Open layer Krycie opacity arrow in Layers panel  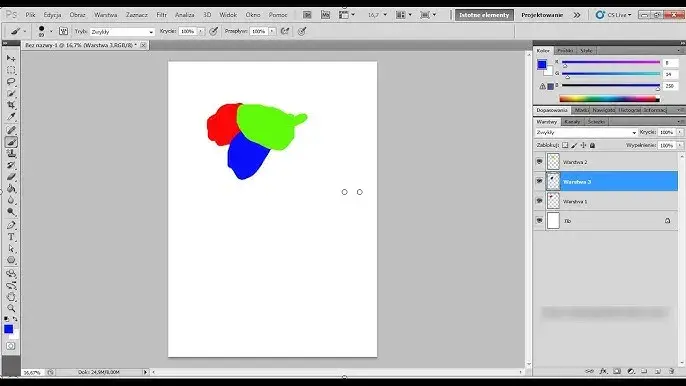pos(680,132)
